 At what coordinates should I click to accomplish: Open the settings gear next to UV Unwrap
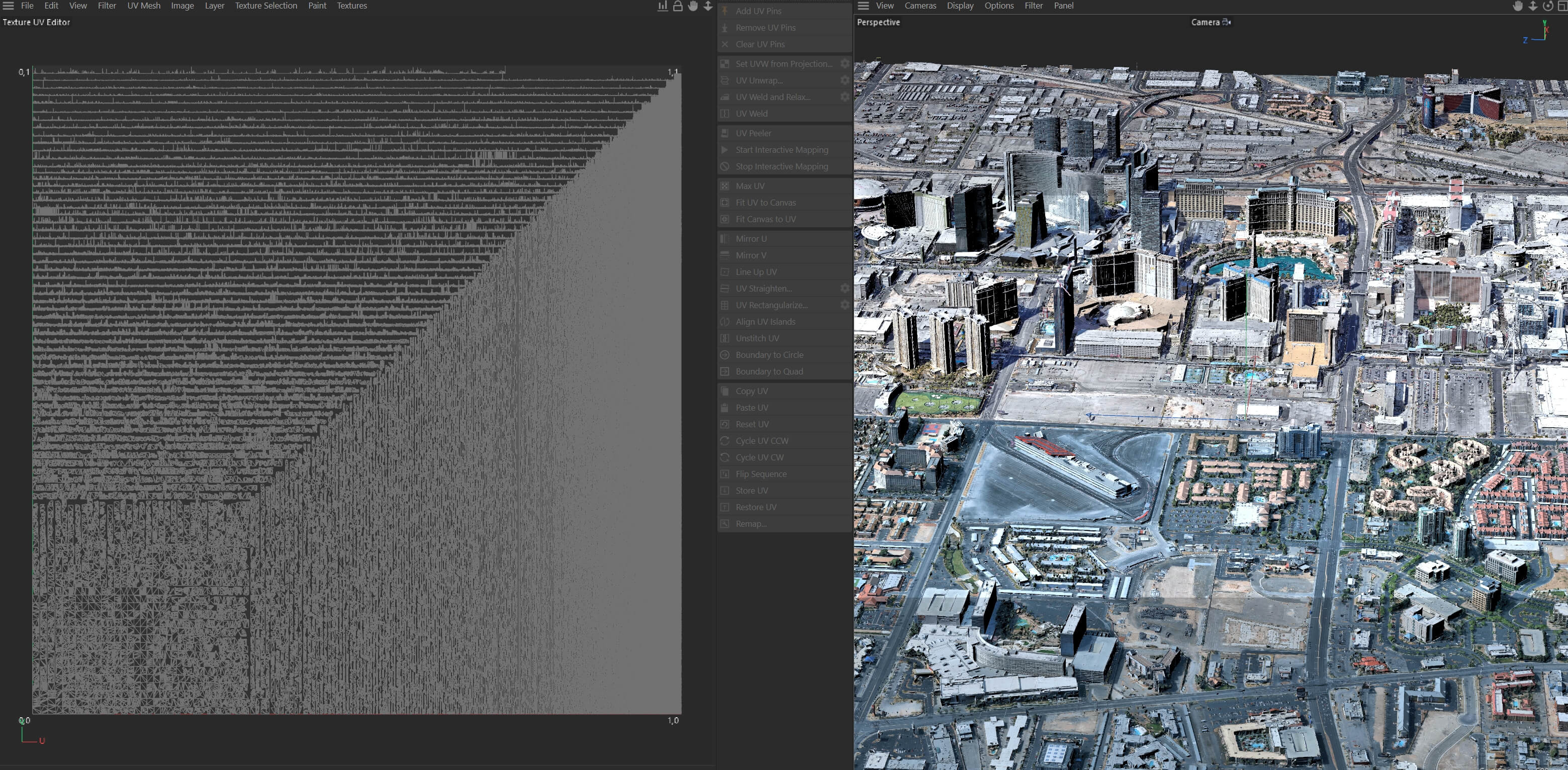click(x=845, y=80)
